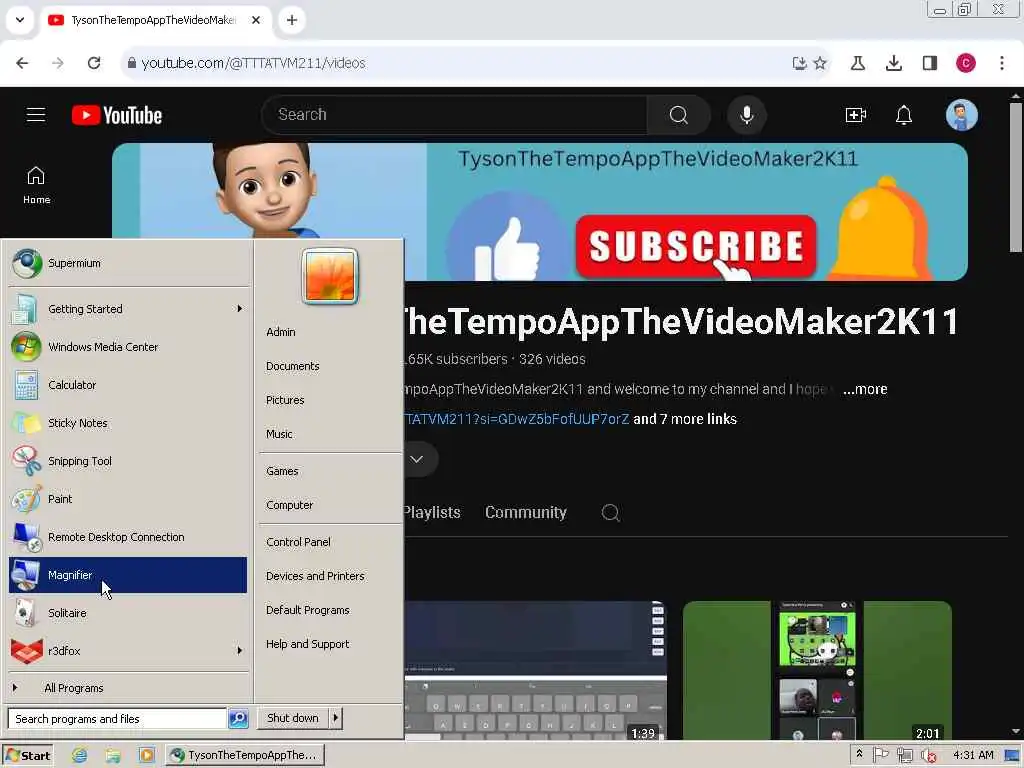Expand the chevron dropdown under channel links
1024x768 pixels.
click(417, 459)
